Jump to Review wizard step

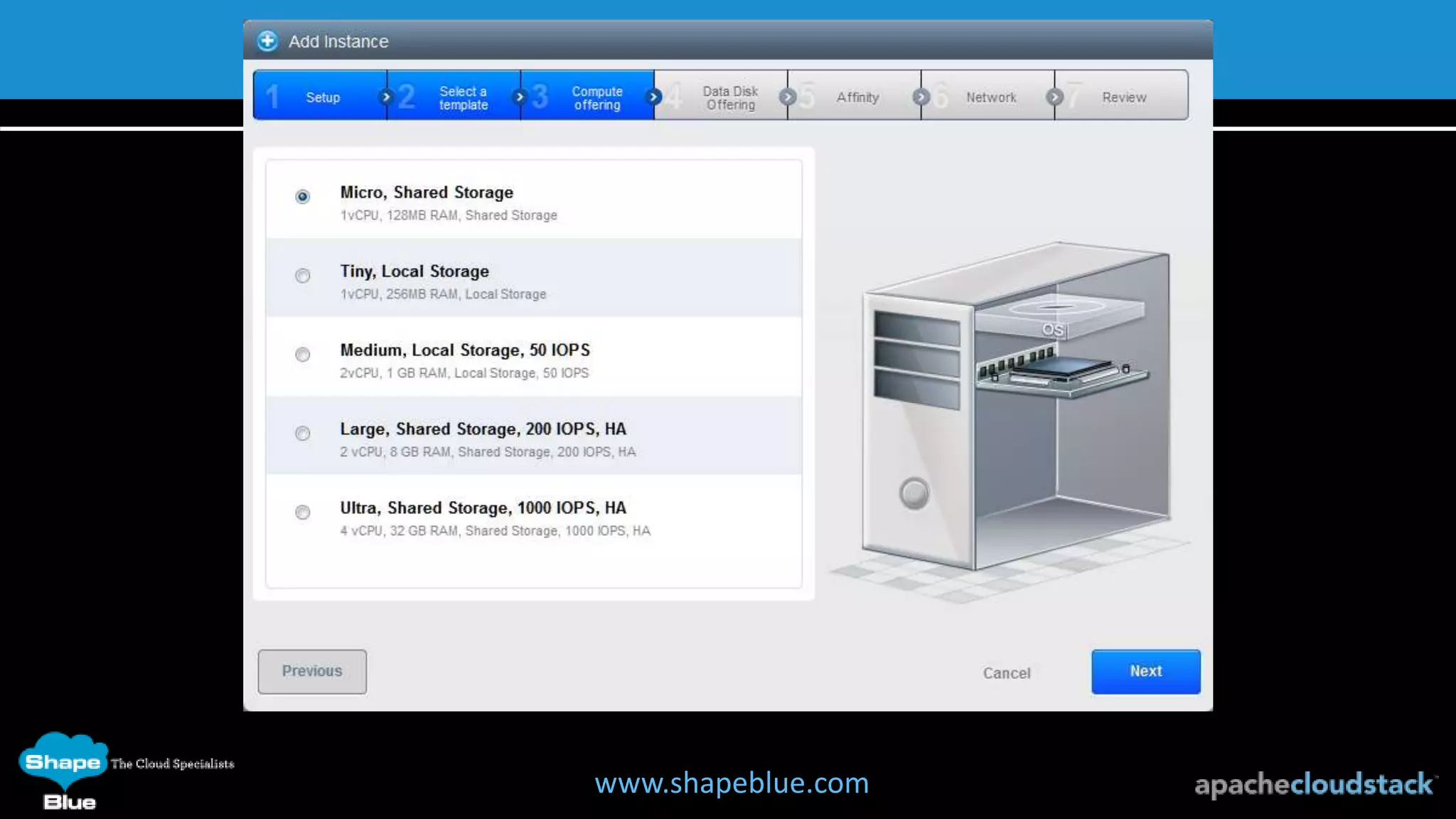(x=1122, y=95)
